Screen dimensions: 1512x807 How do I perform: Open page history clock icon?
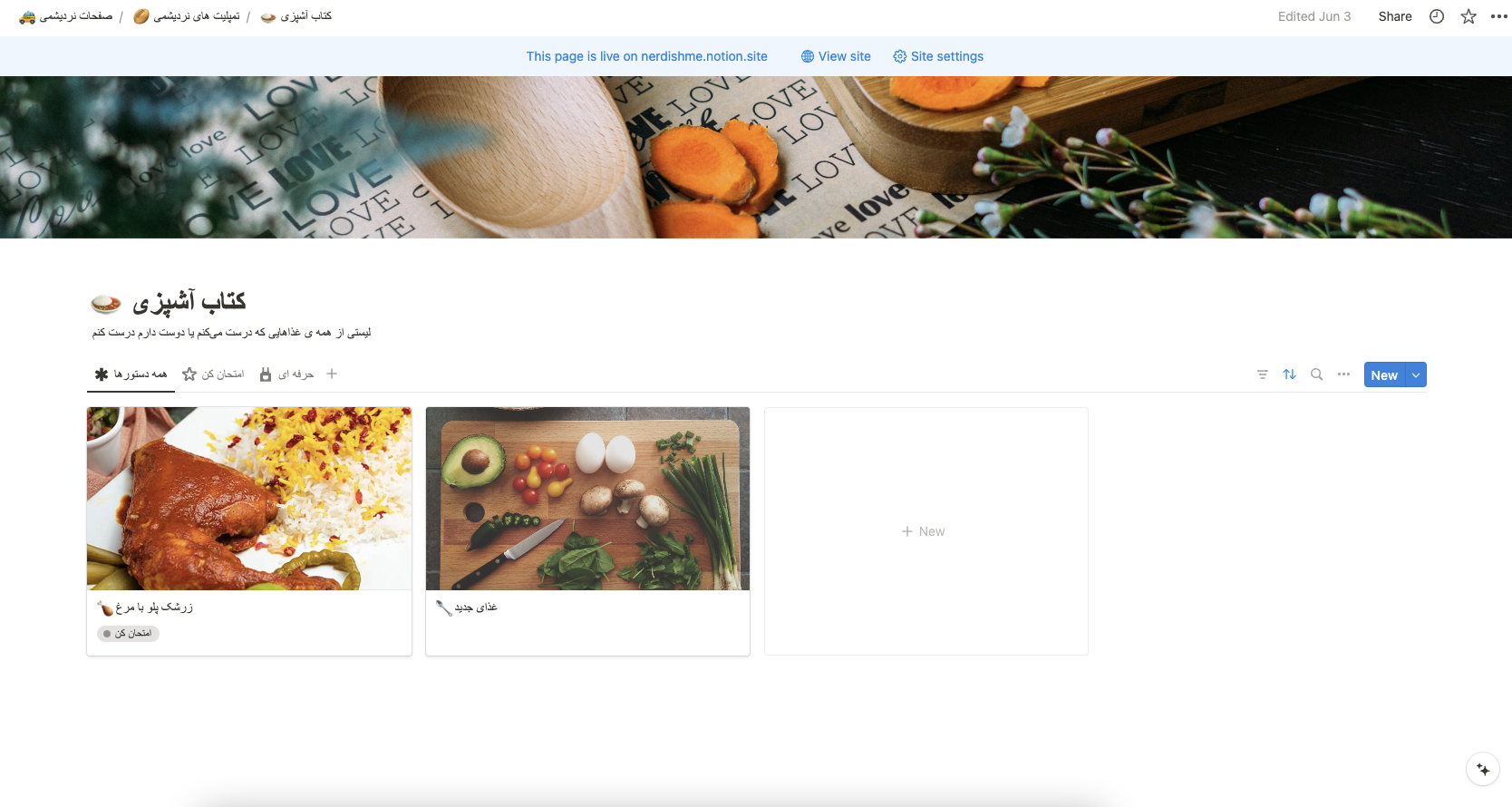coord(1437,16)
